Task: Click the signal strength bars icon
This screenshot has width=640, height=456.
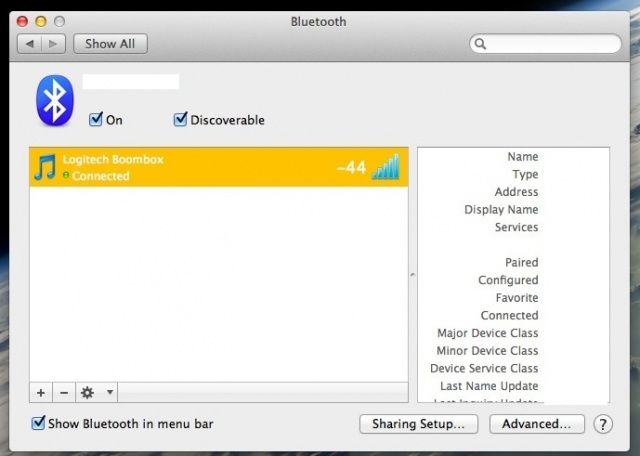Action: click(x=385, y=167)
